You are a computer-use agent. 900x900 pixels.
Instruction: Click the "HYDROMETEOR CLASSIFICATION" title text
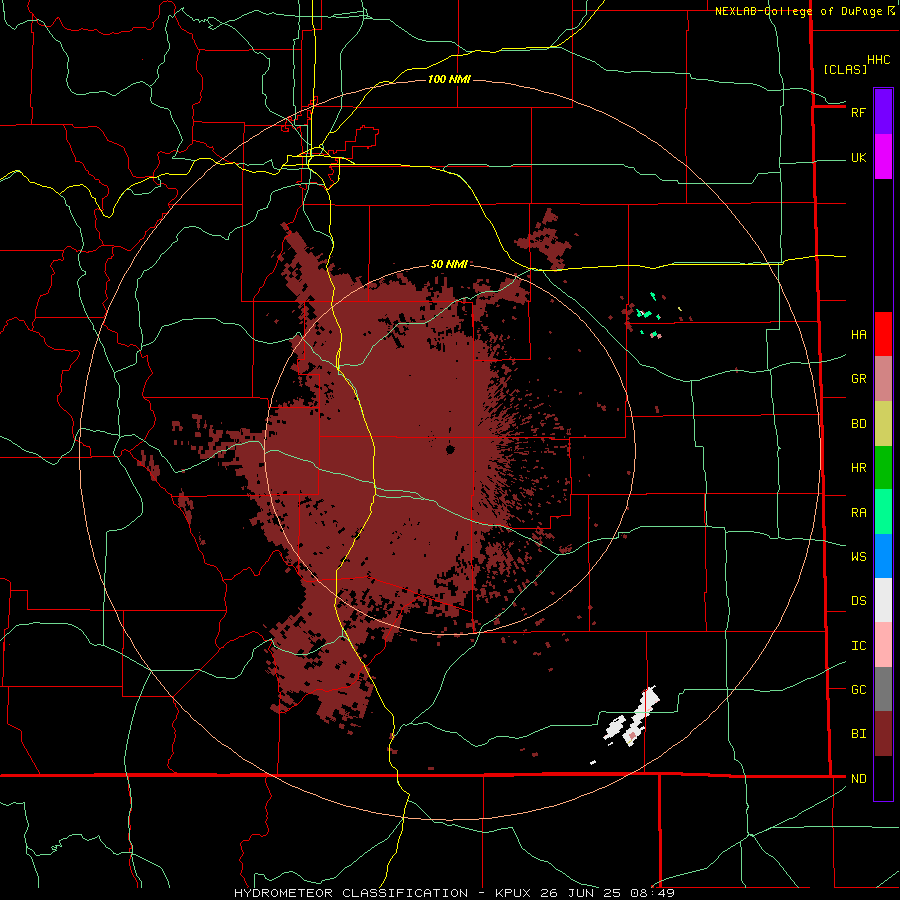tap(351, 893)
